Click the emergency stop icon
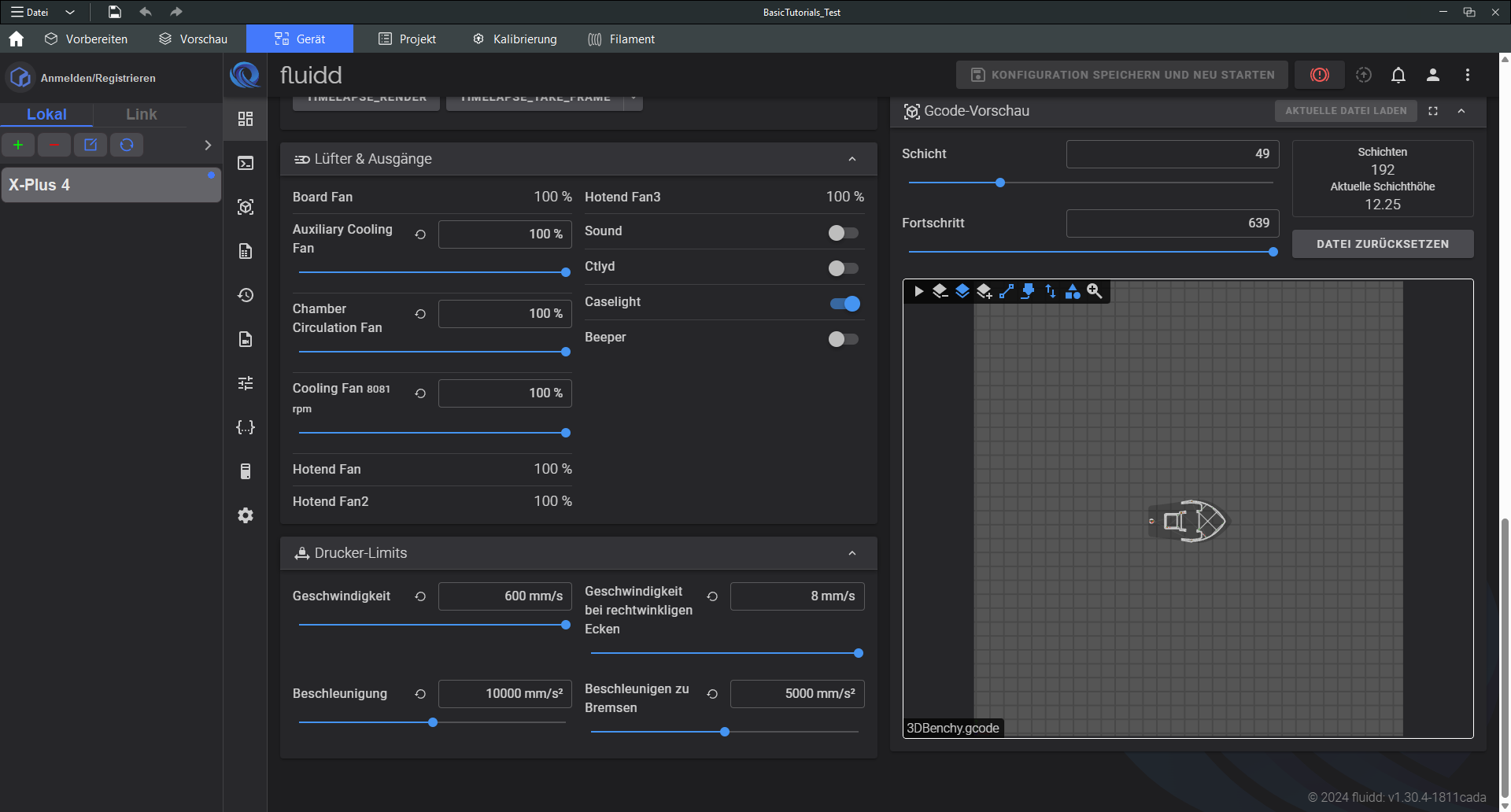 point(1319,75)
